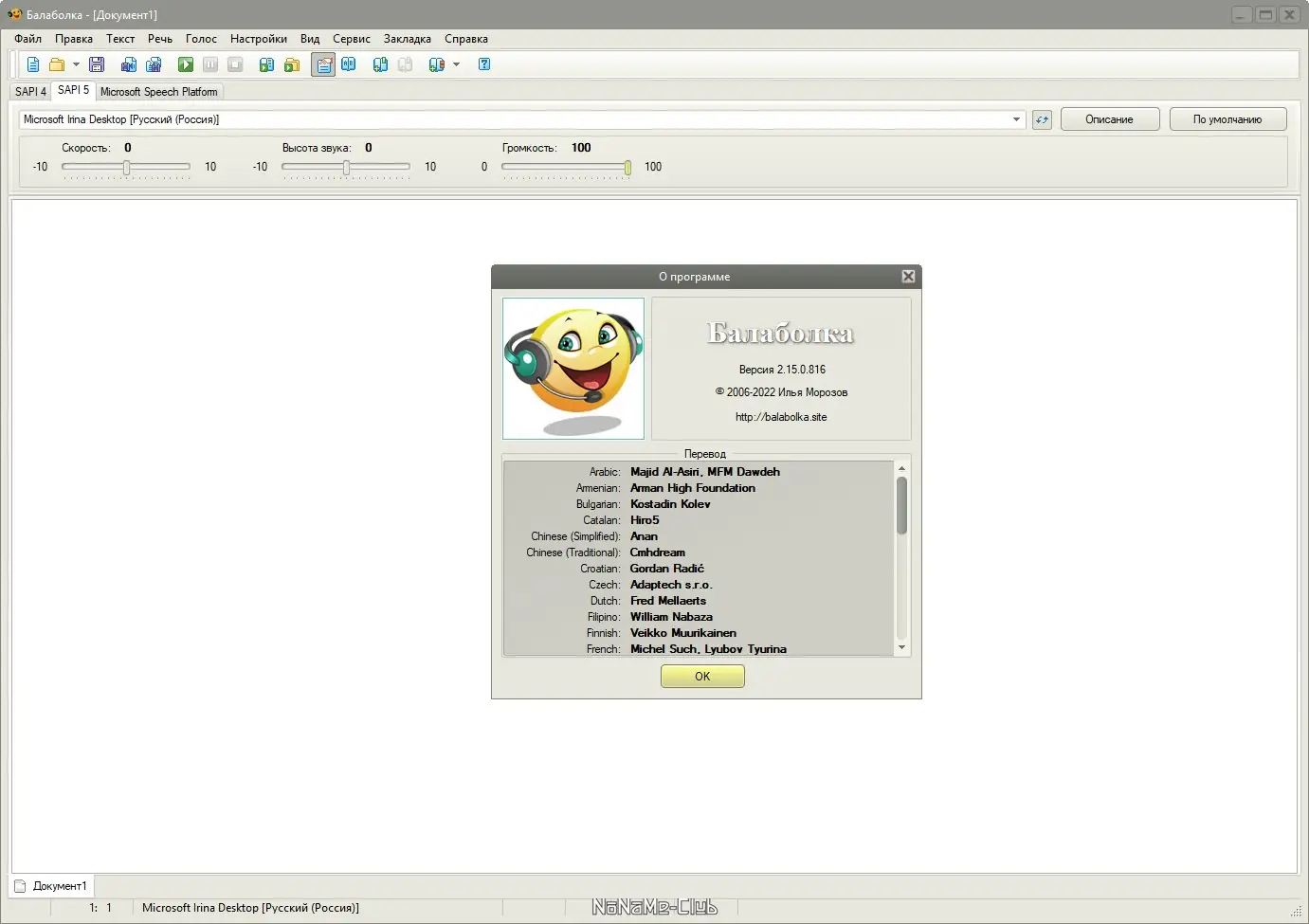Viewport: 1309px width, 924px height.
Task: Click the translators list scrollbar thumb
Action: 901,505
